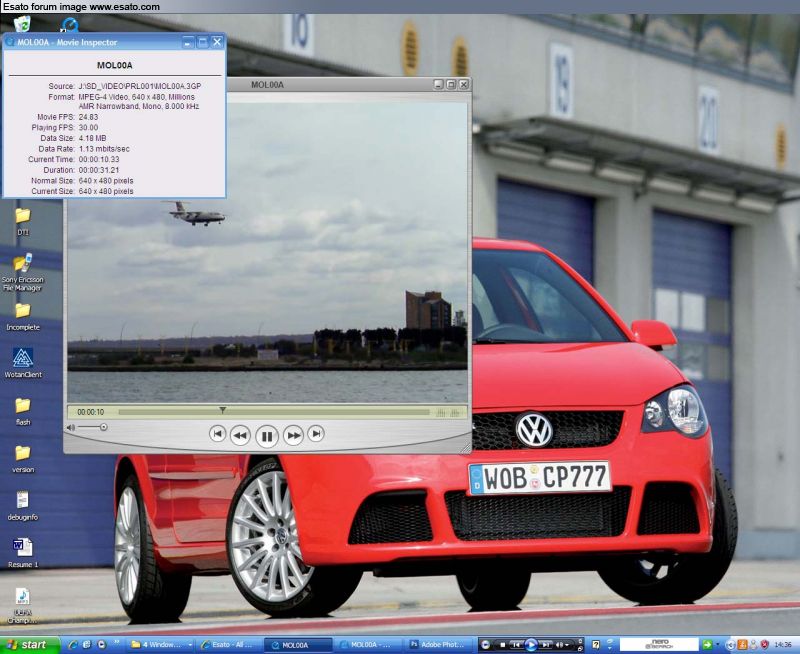Viewport: 800px width, 654px height.
Task: Select the UEFA Champ MP3 file icon
Action: pyautogui.click(x=22, y=606)
